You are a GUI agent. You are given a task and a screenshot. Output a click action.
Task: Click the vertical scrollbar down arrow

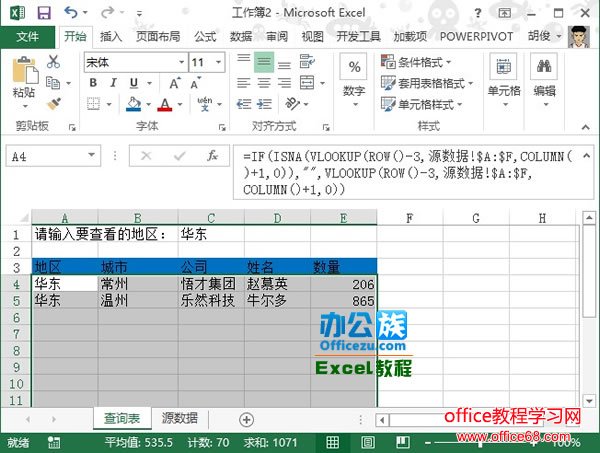589,401
